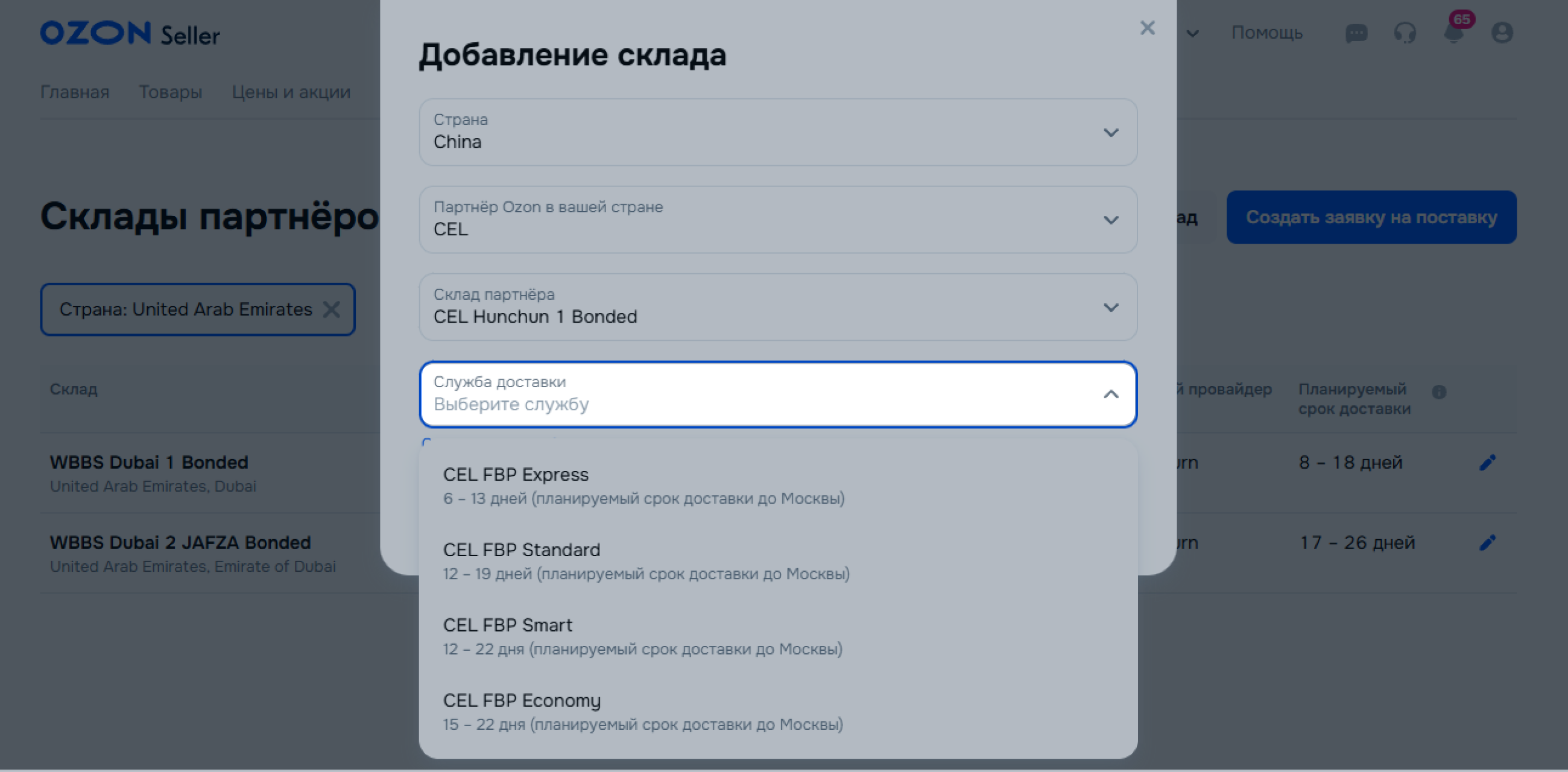Screen dimensions: 1568x772
Task: Remove the United Arab Emirates country filter
Action: 332,309
